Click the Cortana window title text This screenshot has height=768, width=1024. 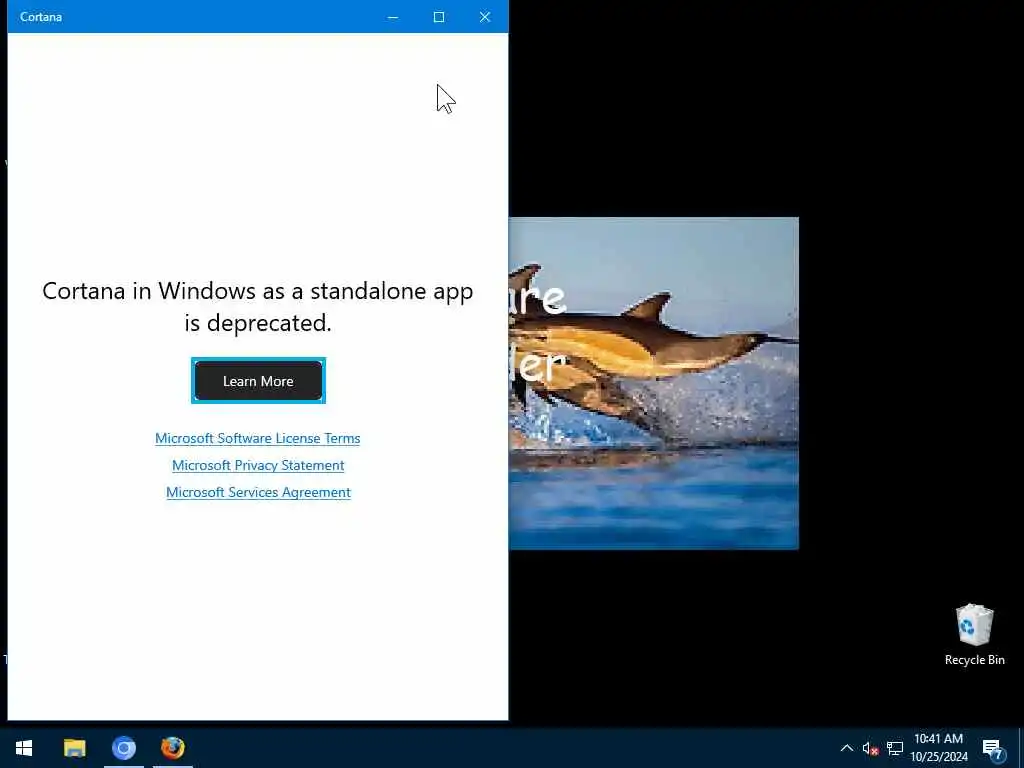tap(41, 17)
